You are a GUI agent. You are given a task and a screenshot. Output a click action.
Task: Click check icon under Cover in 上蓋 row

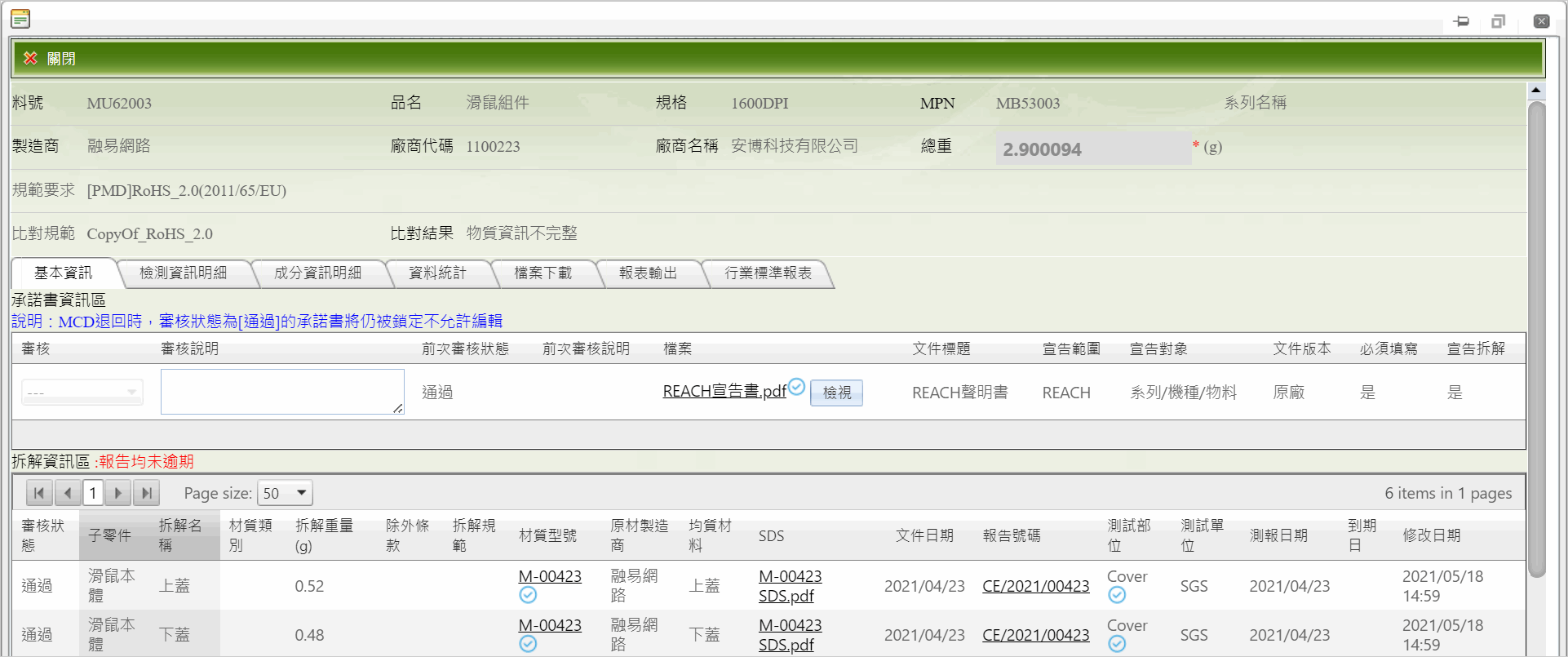(1117, 595)
